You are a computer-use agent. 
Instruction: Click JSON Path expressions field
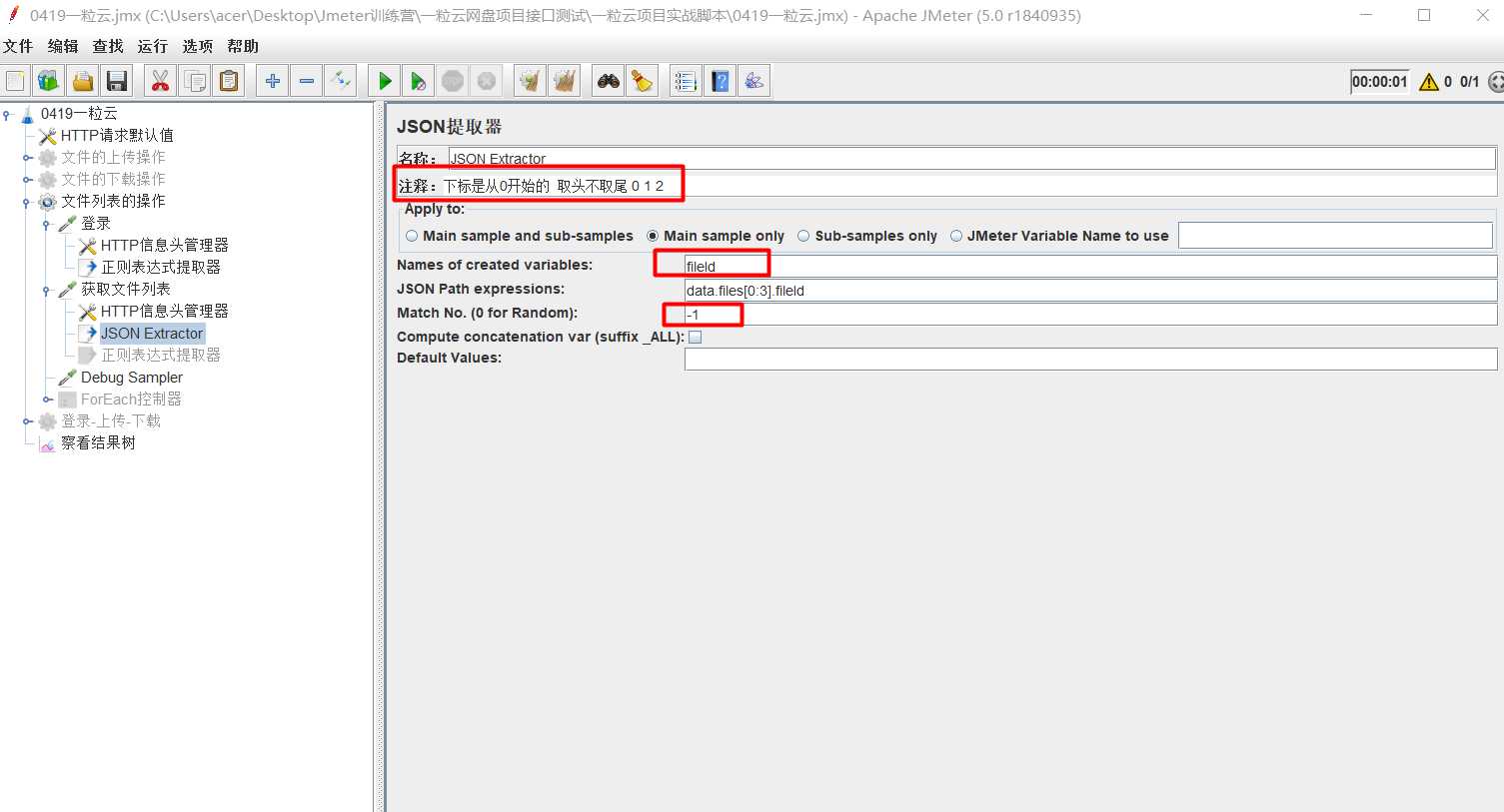tap(1090, 290)
